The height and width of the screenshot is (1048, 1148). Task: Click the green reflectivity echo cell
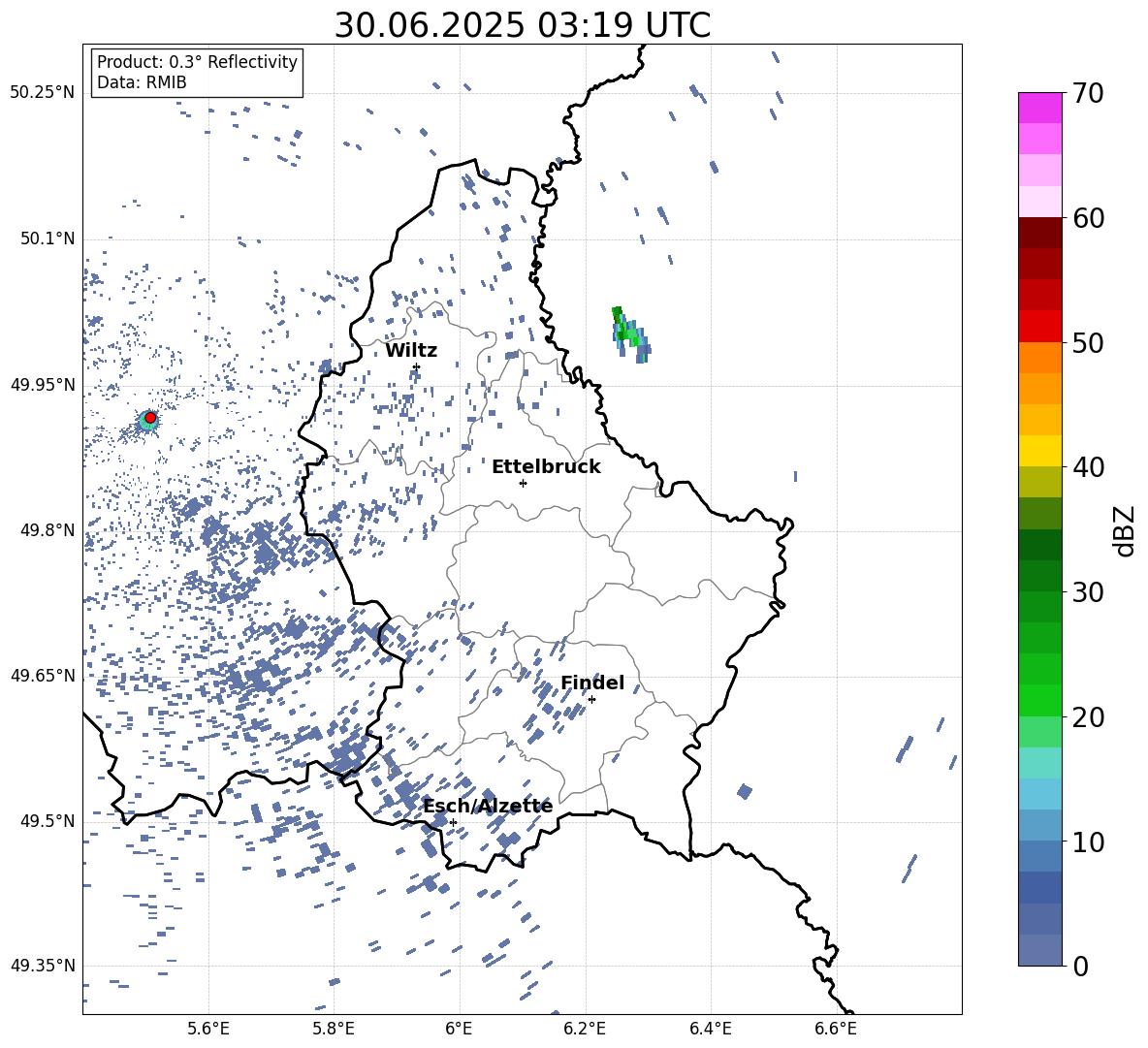[630, 334]
